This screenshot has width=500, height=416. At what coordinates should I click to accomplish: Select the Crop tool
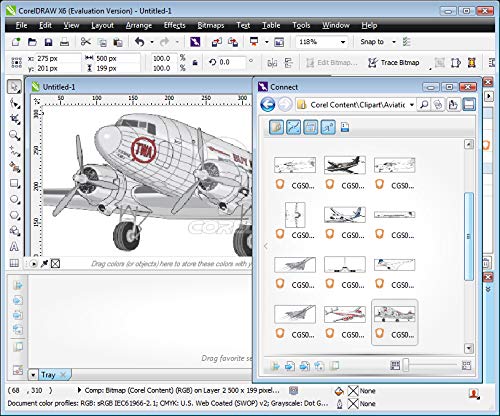pos(14,119)
